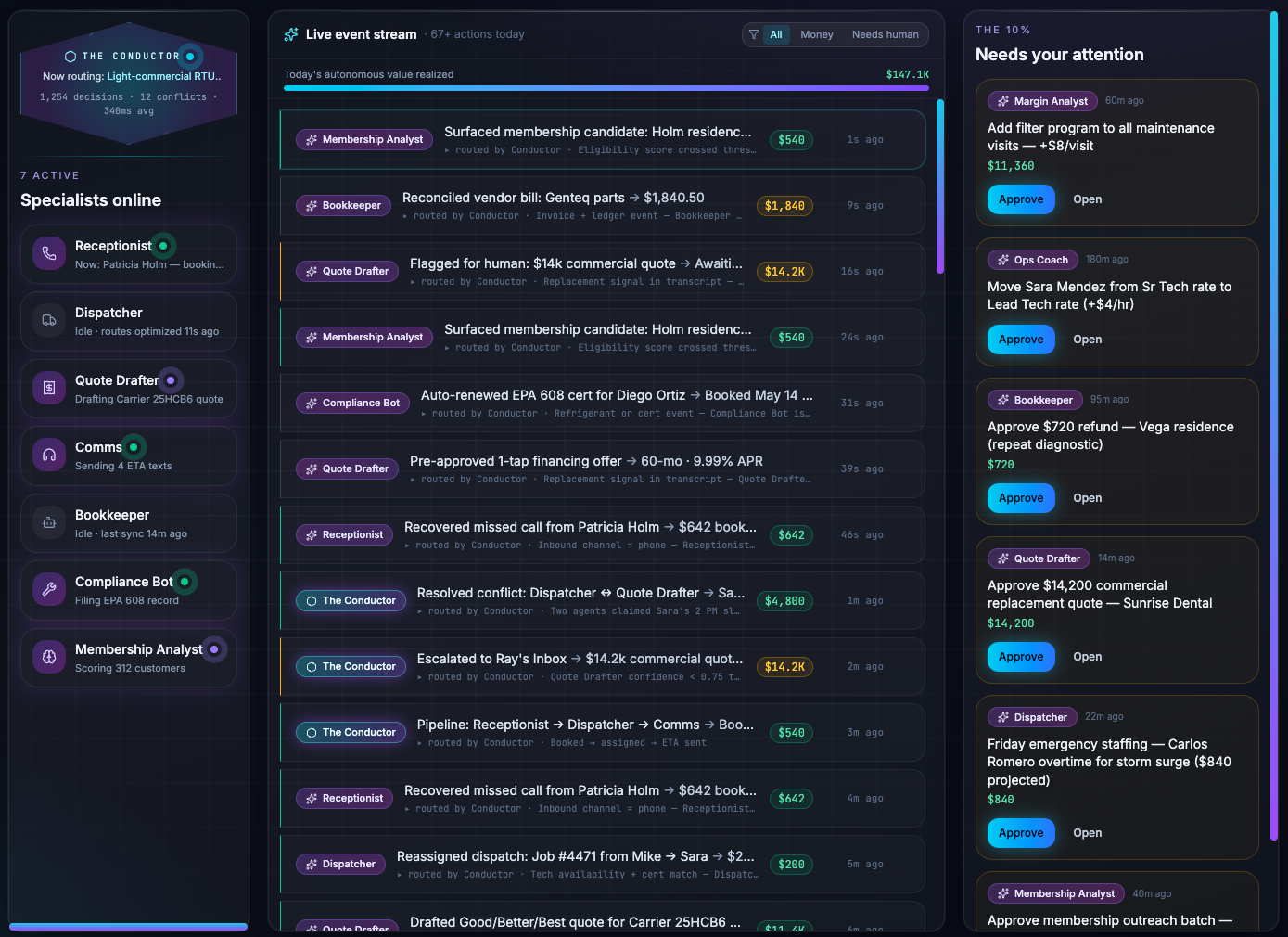Select the All filter tab
The height and width of the screenshot is (937, 1288).
coord(776,34)
